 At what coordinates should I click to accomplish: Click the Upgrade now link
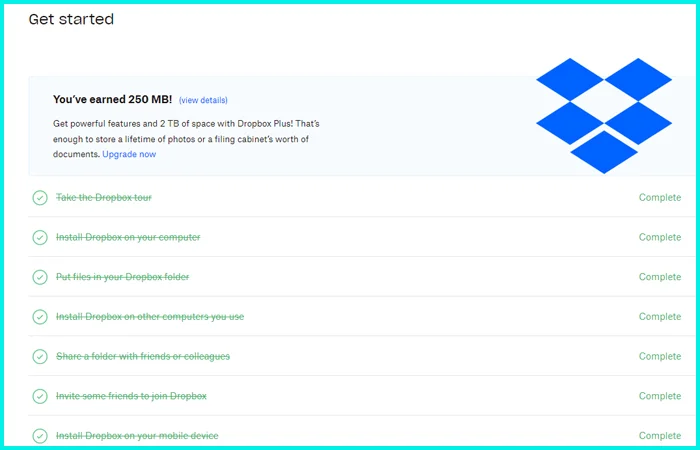click(x=129, y=154)
